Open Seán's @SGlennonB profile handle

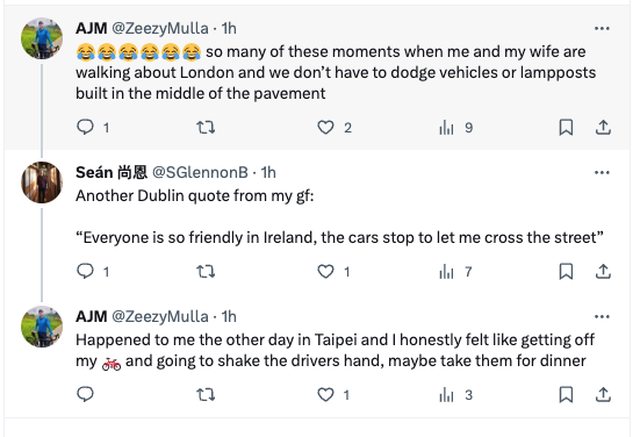point(201,173)
